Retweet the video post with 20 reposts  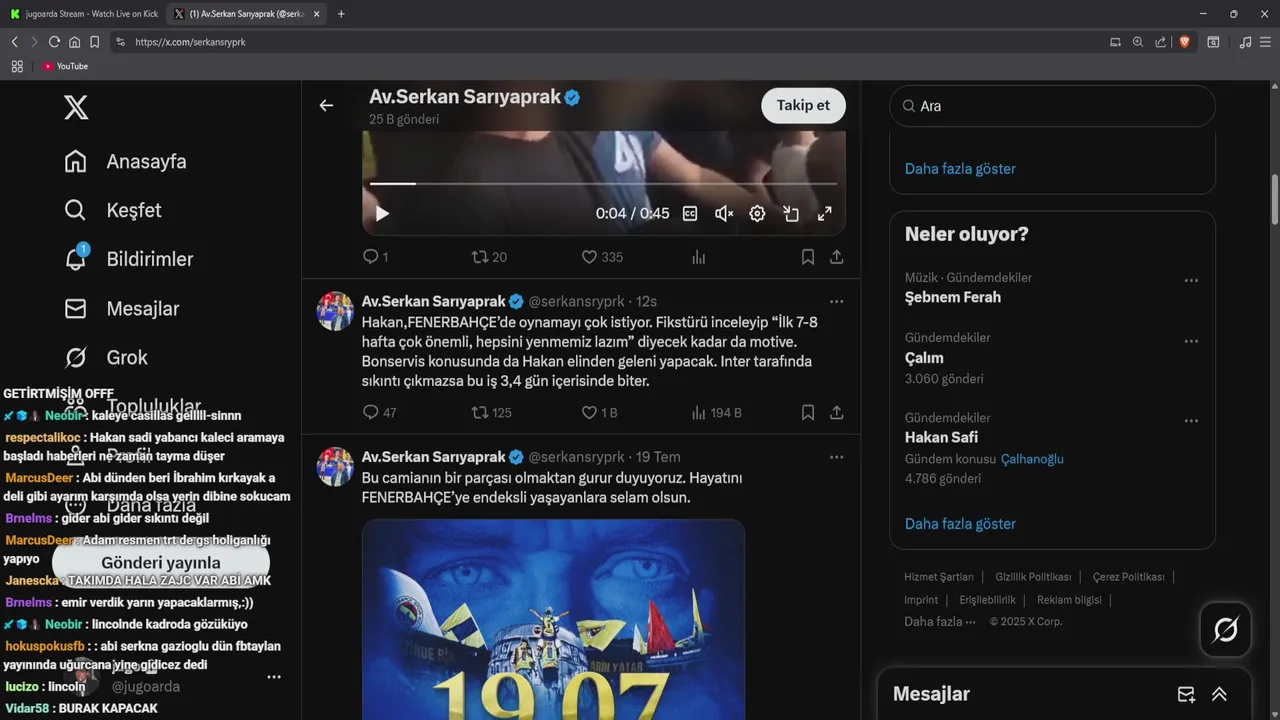489,257
